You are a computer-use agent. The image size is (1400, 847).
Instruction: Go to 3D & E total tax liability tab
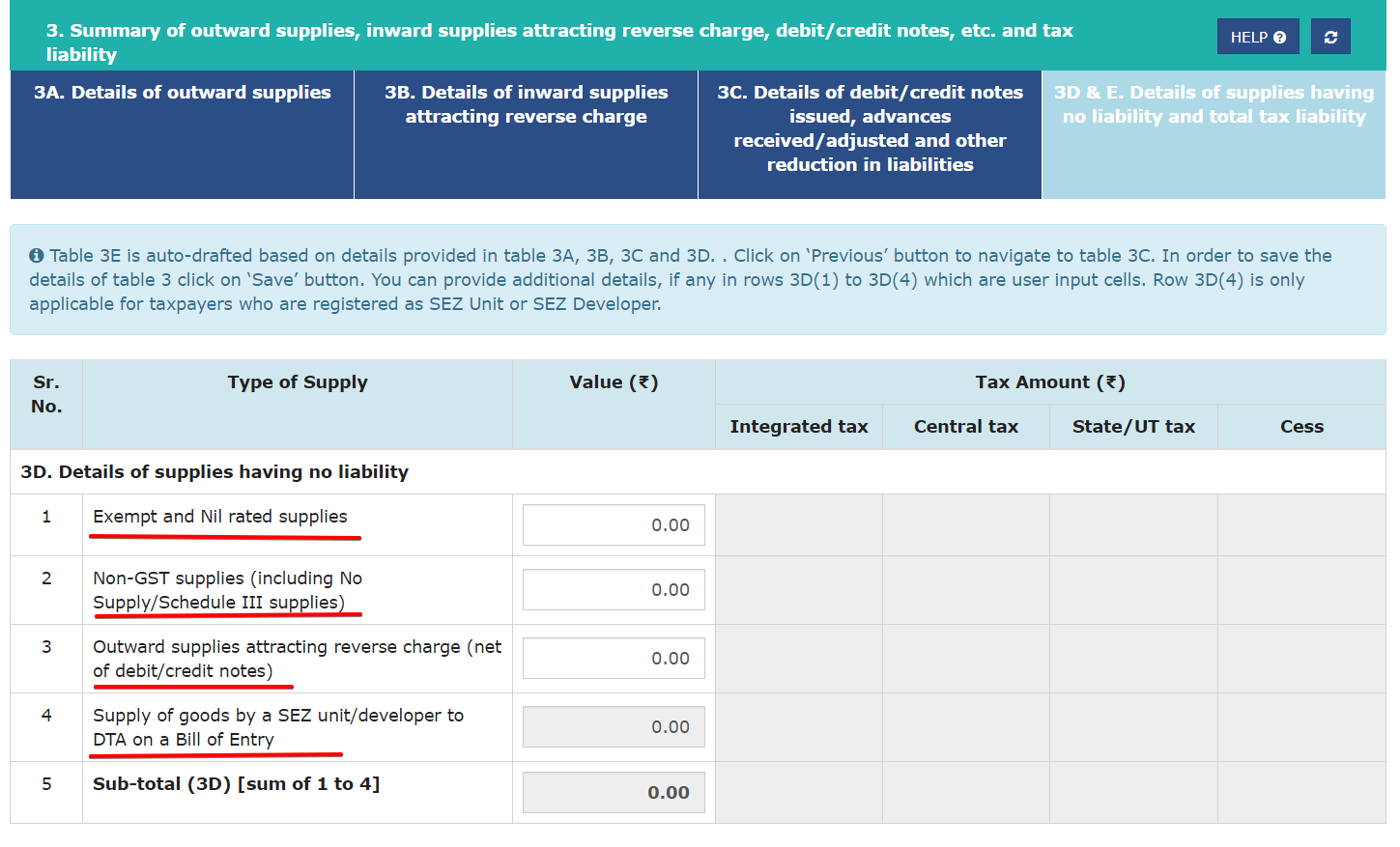coord(1214,134)
